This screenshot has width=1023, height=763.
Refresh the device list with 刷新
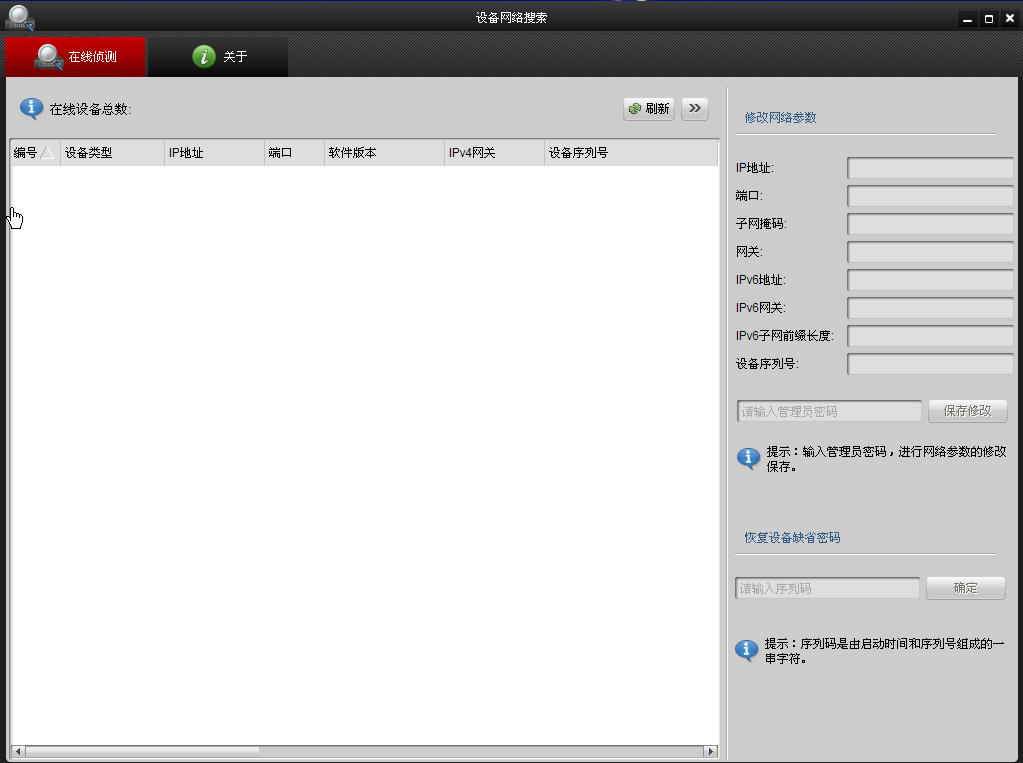click(648, 108)
